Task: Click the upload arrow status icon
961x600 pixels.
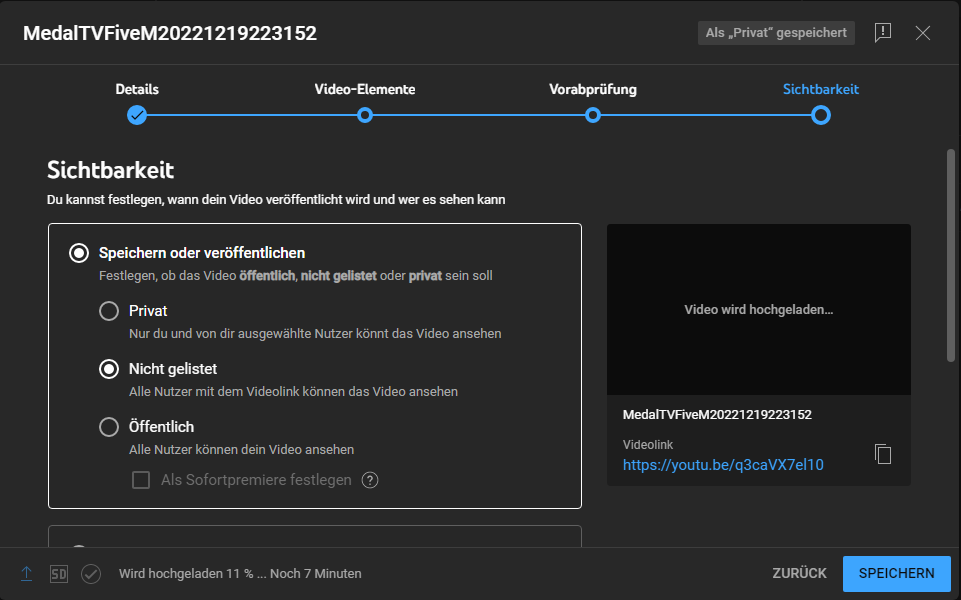Action: tap(26, 574)
